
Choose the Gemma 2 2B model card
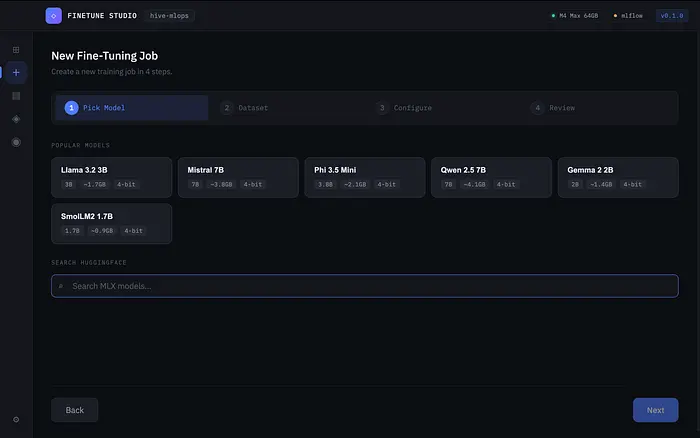tap(618, 177)
